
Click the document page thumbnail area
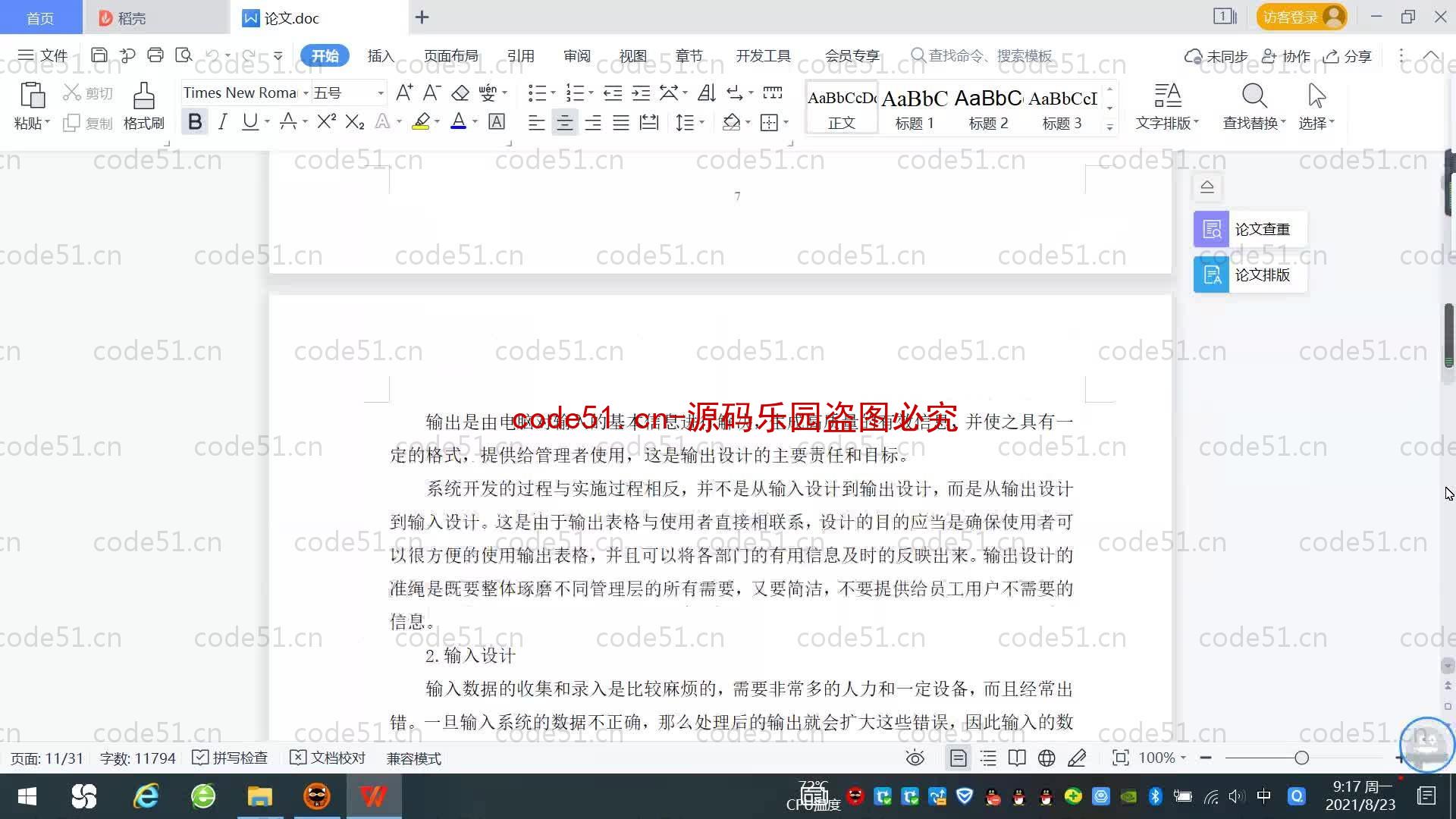click(957, 758)
